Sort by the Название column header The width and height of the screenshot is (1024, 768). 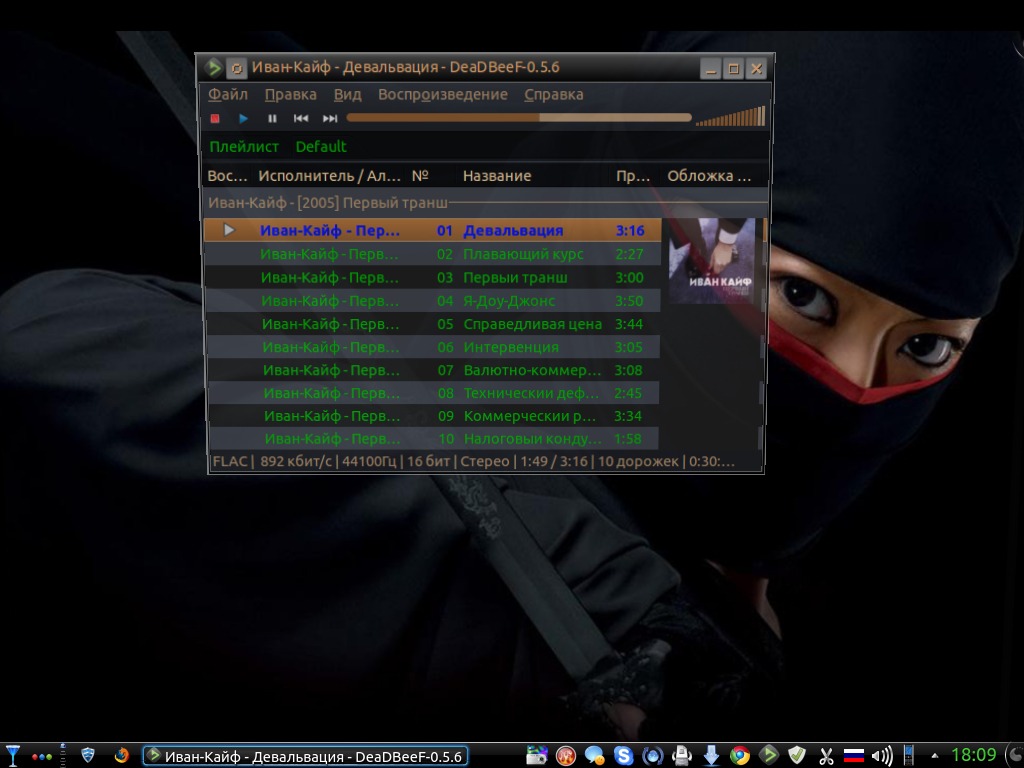click(x=497, y=176)
